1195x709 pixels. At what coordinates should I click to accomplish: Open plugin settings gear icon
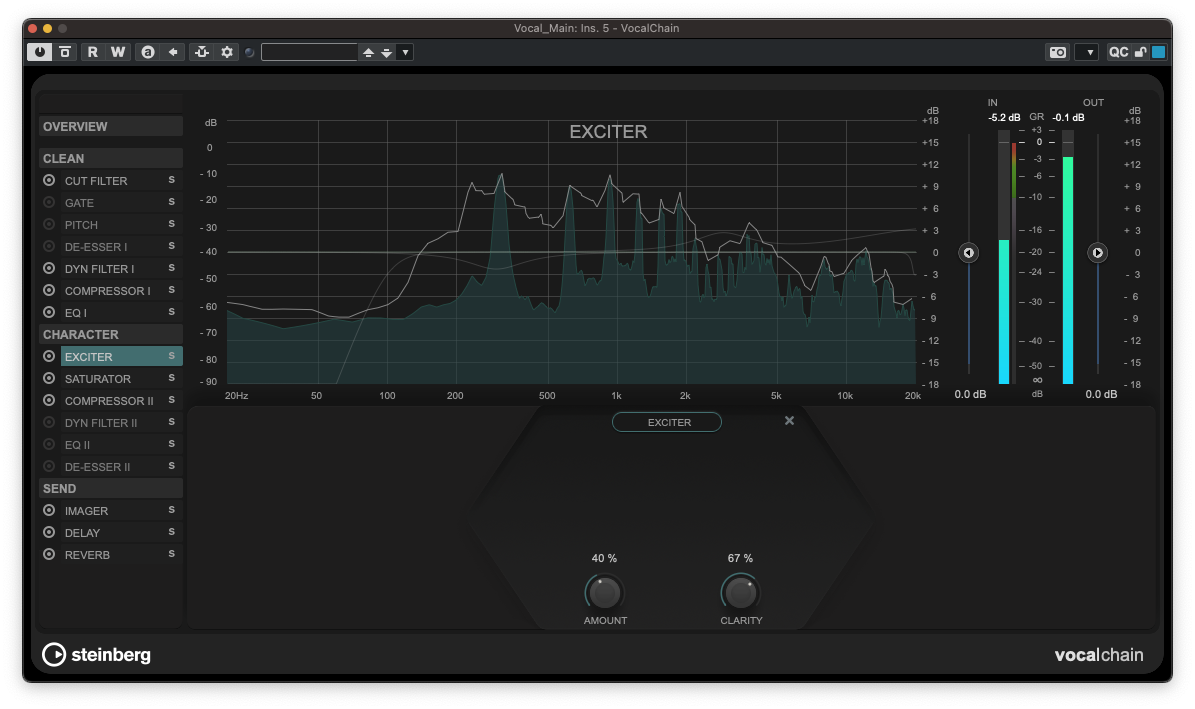pyautogui.click(x=227, y=52)
